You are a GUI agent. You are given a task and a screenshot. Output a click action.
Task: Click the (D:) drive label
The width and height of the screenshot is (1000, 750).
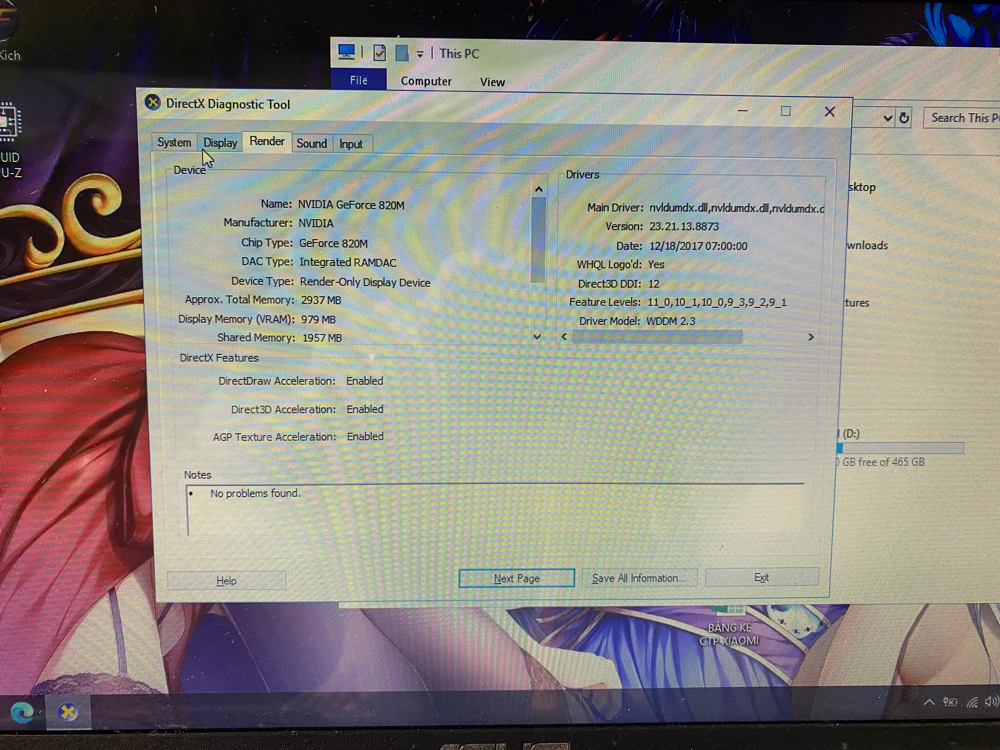tap(851, 434)
